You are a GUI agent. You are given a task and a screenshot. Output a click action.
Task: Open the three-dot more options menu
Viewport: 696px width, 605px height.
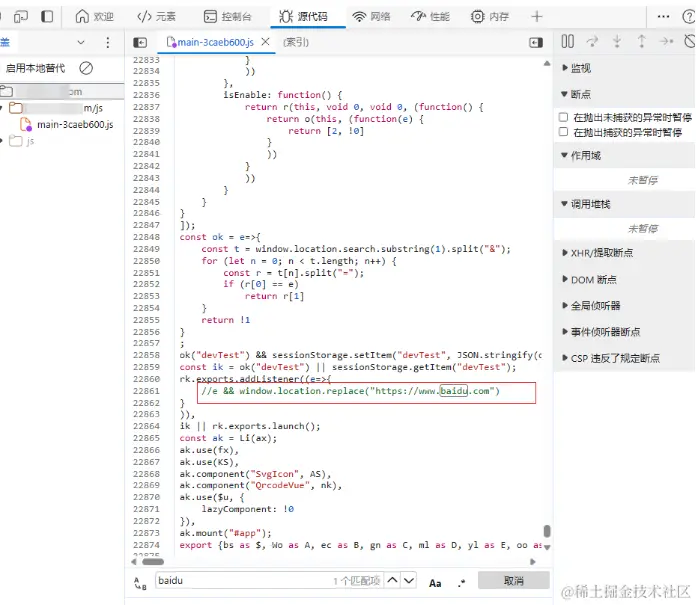point(663,17)
